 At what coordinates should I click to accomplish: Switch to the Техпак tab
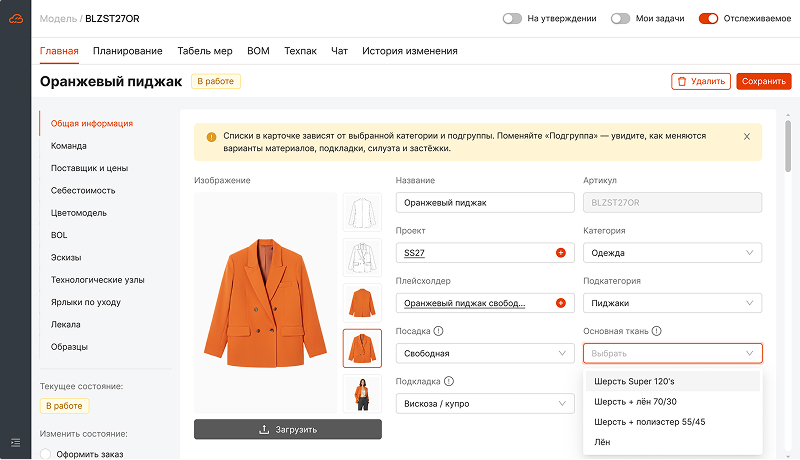301,51
